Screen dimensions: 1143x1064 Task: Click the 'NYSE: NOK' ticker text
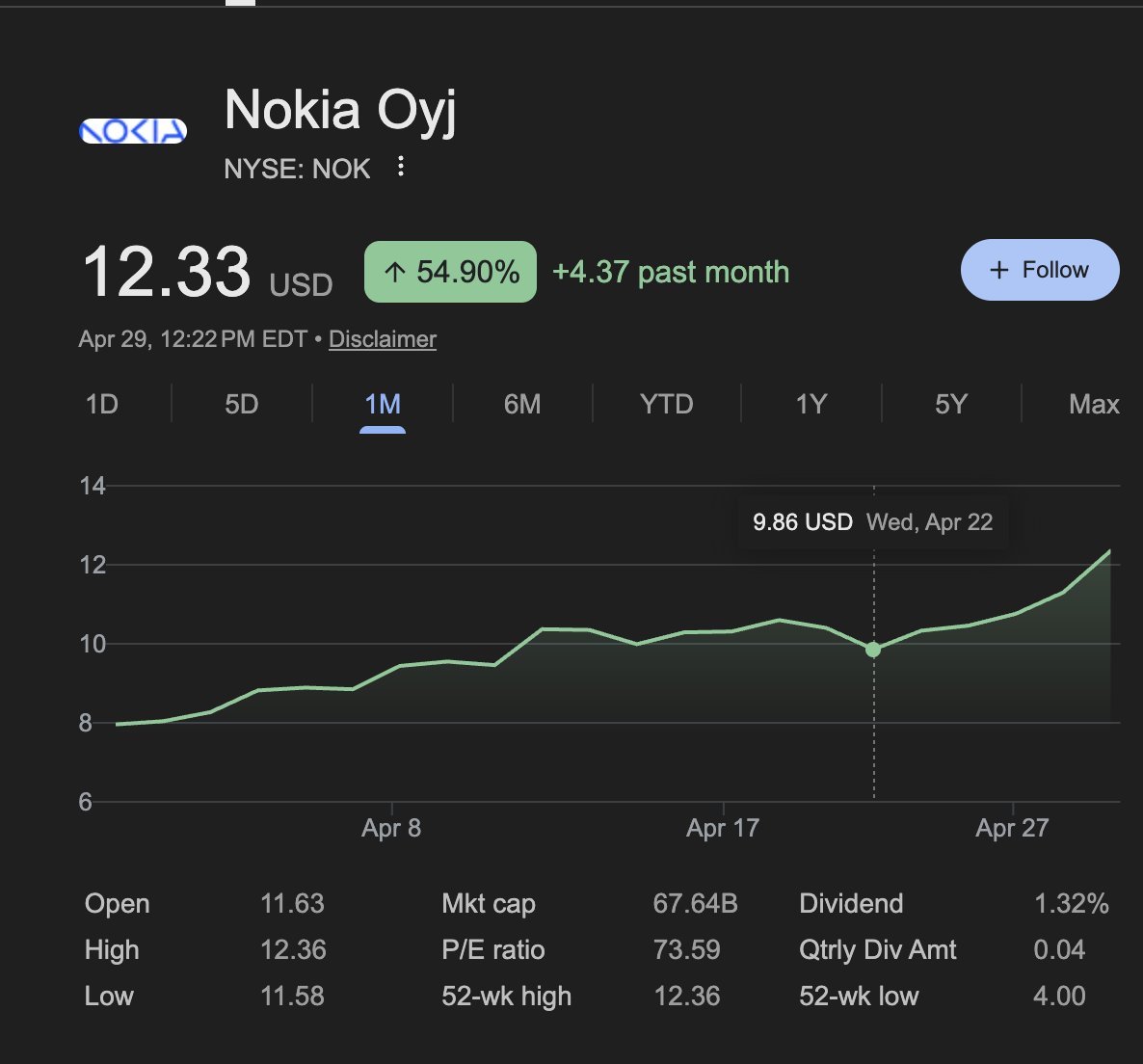pos(298,169)
